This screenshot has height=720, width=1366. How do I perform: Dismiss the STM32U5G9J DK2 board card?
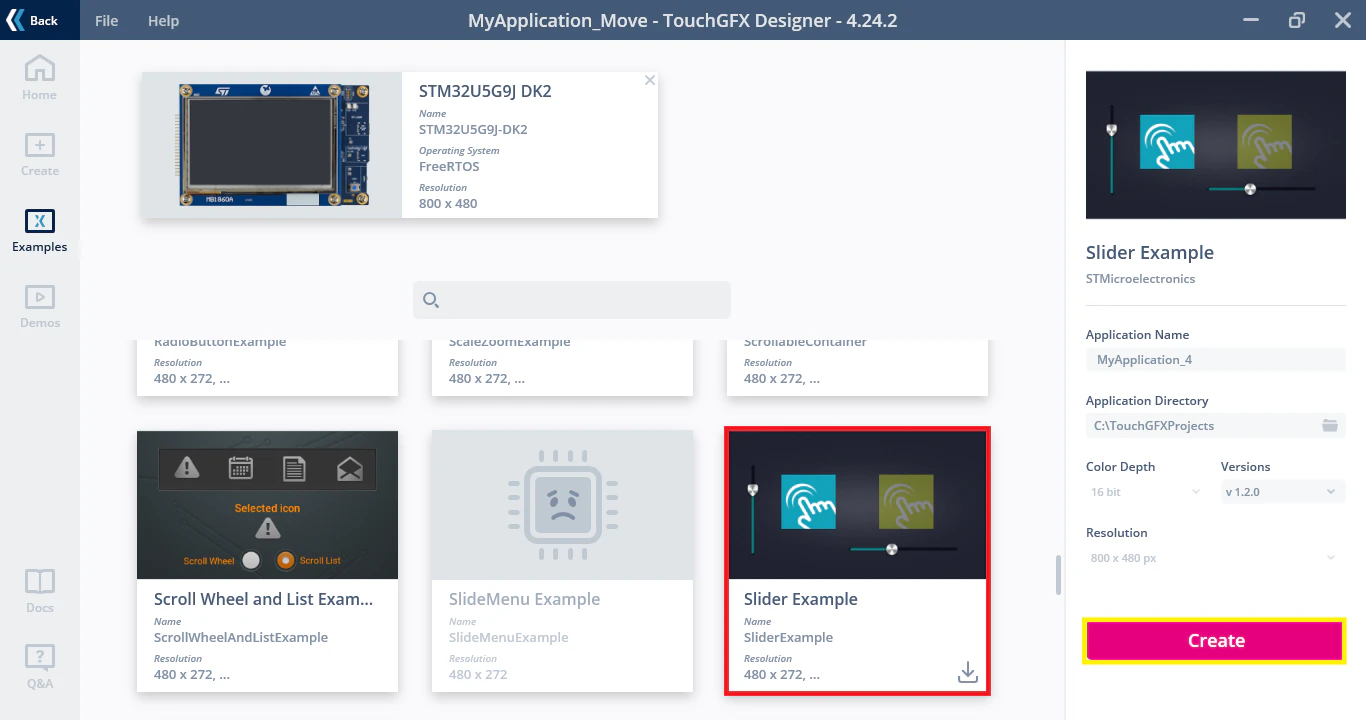tap(650, 81)
